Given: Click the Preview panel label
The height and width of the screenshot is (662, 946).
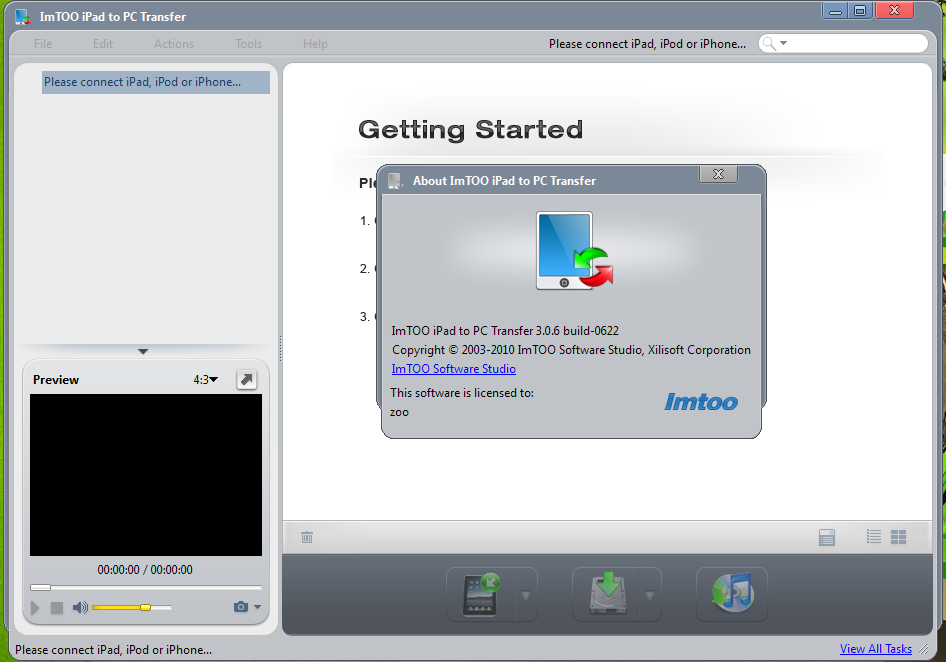Looking at the screenshot, I should 56,380.
